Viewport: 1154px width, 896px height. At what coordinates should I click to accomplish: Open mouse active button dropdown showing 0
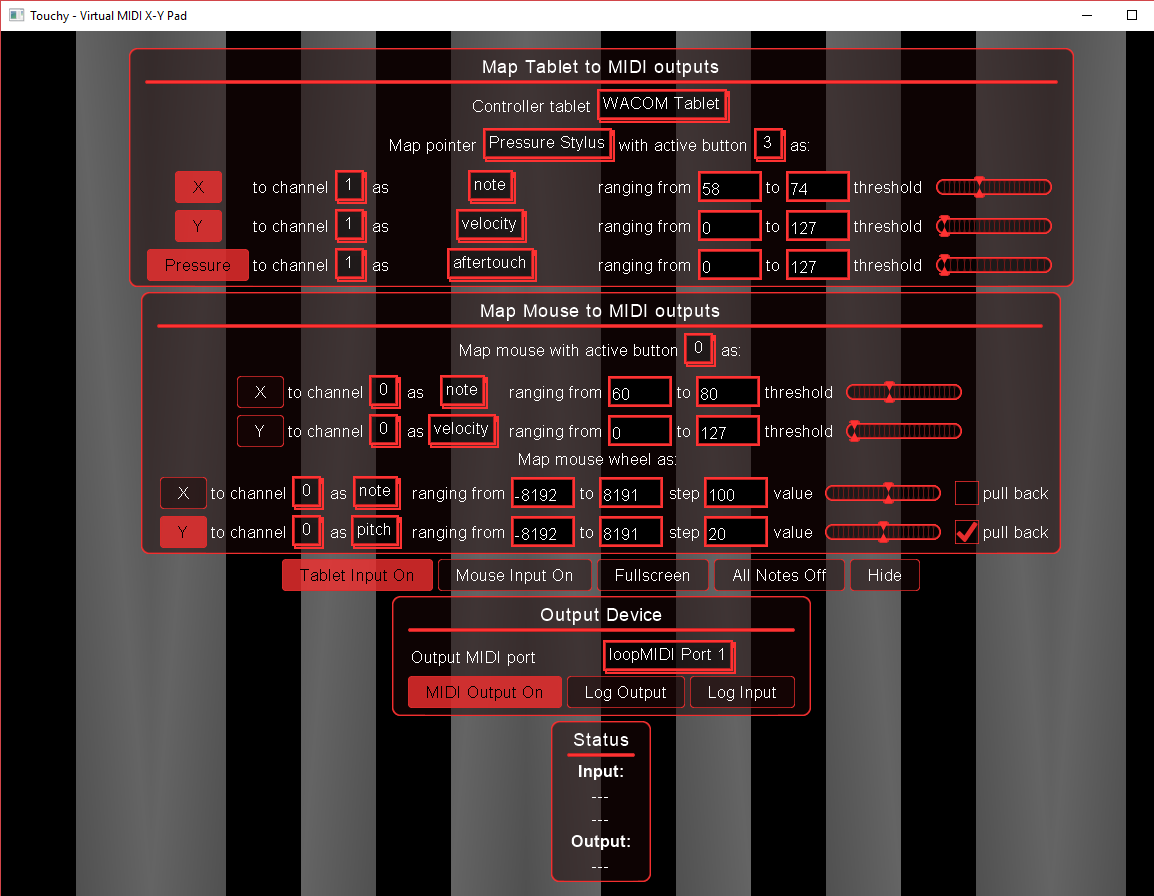point(699,350)
